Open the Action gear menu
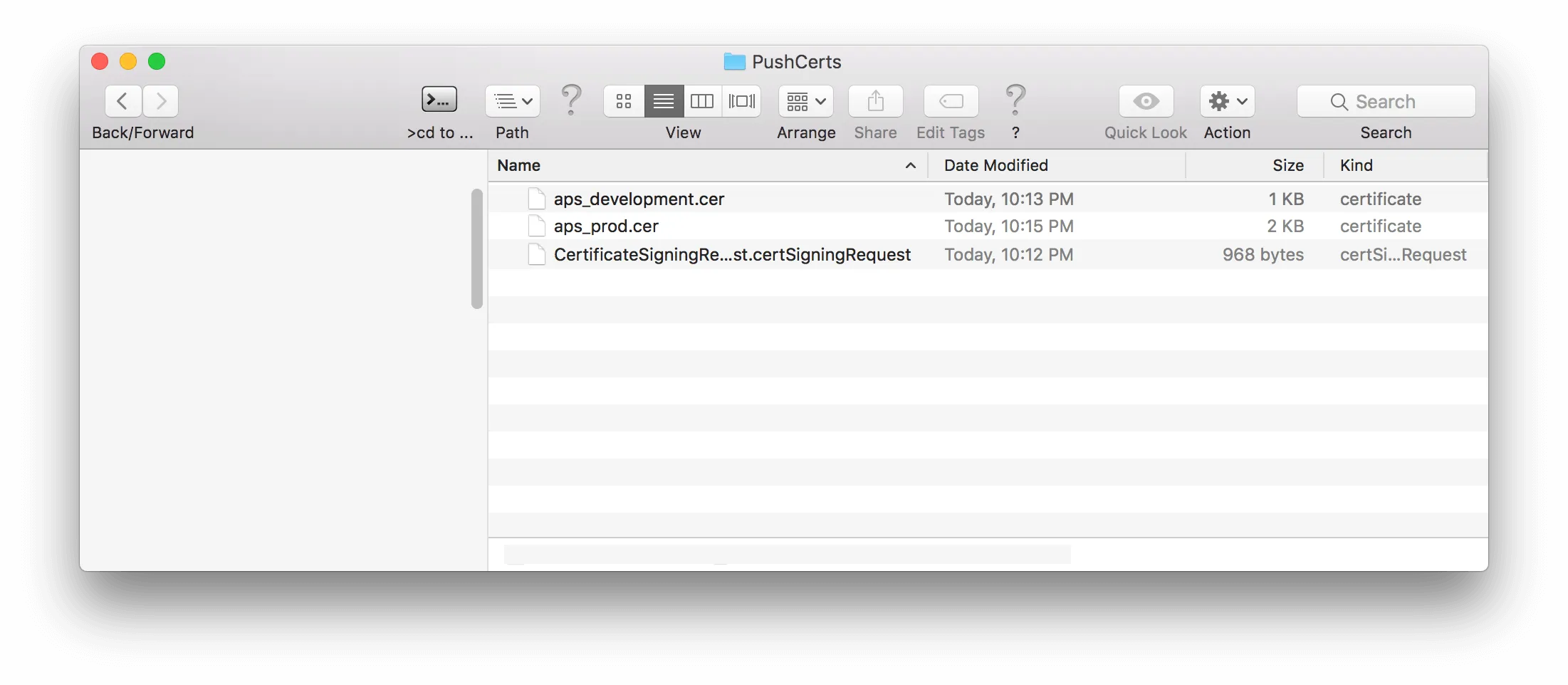Screen dimensions: 1568x685 click(1227, 101)
